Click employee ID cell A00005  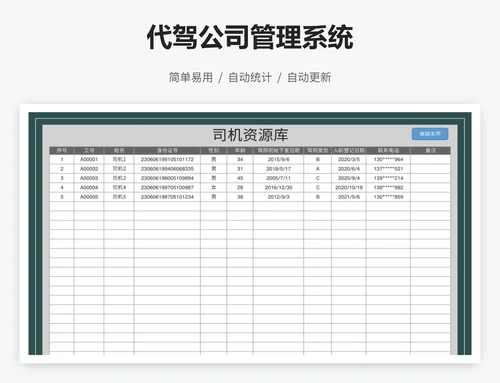[x=89, y=197]
